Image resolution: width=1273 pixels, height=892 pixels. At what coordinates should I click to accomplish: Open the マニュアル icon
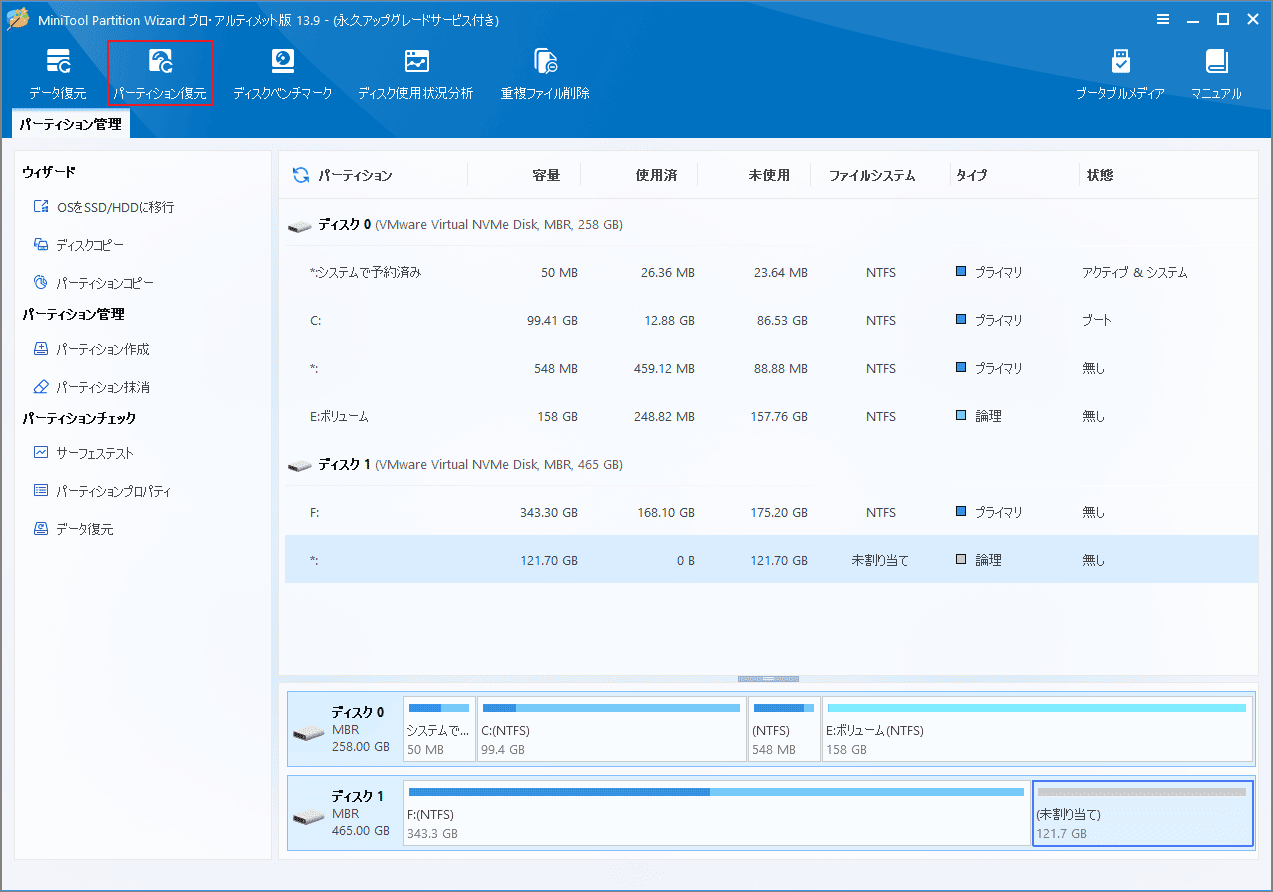(1216, 74)
